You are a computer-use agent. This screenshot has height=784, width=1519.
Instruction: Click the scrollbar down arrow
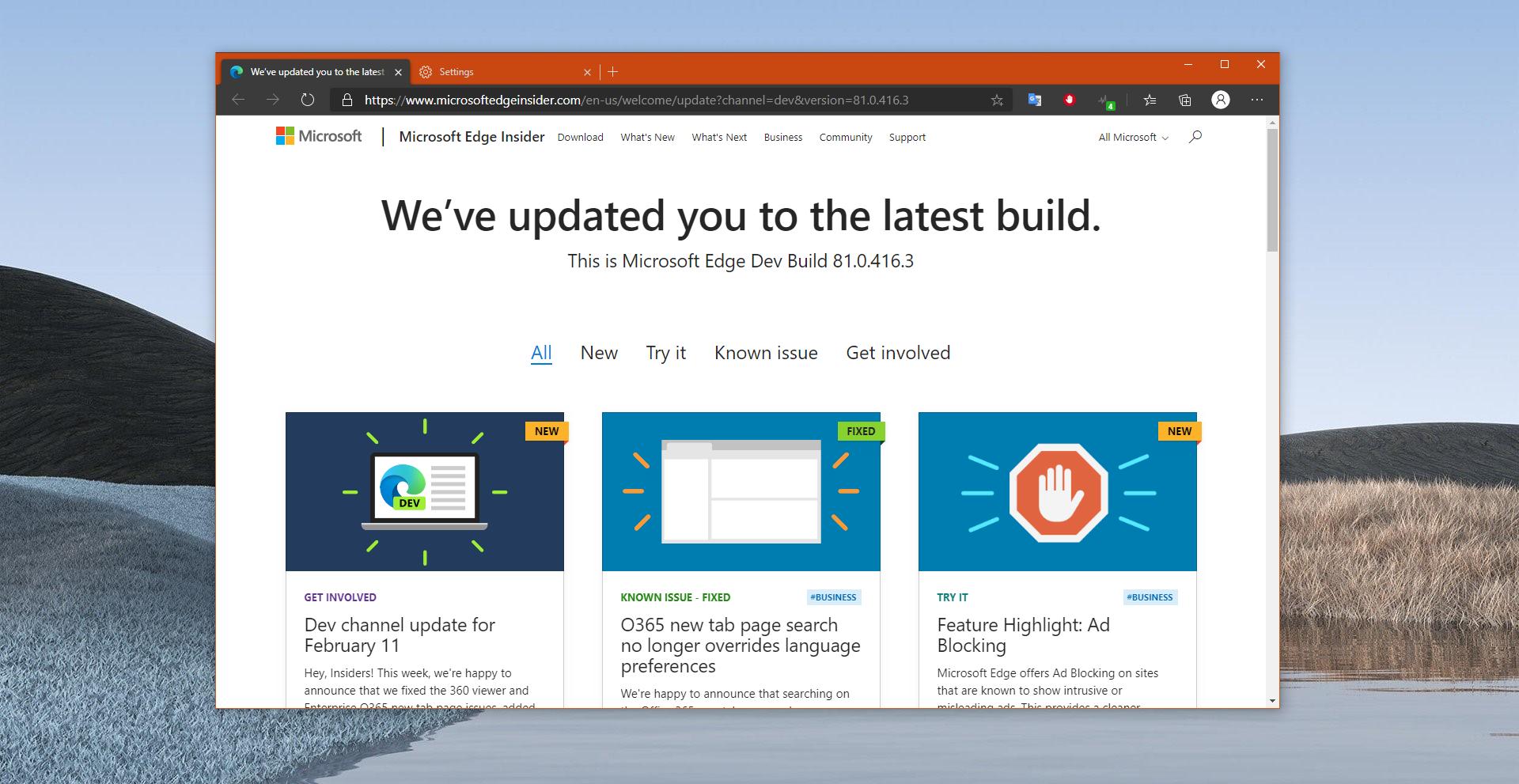(x=1272, y=701)
